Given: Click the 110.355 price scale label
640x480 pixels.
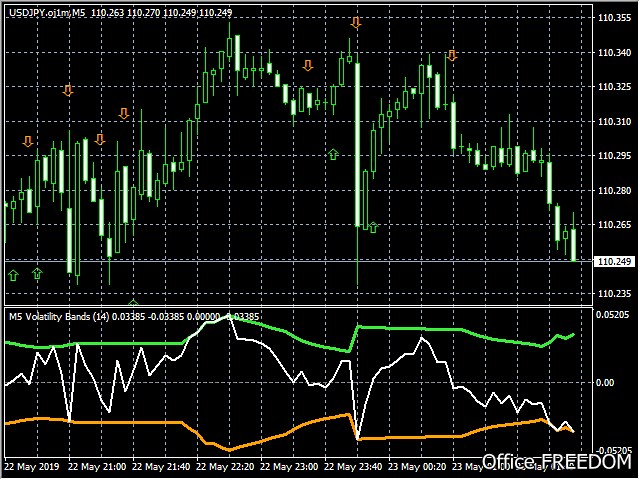Looking at the screenshot, I should [x=614, y=18].
